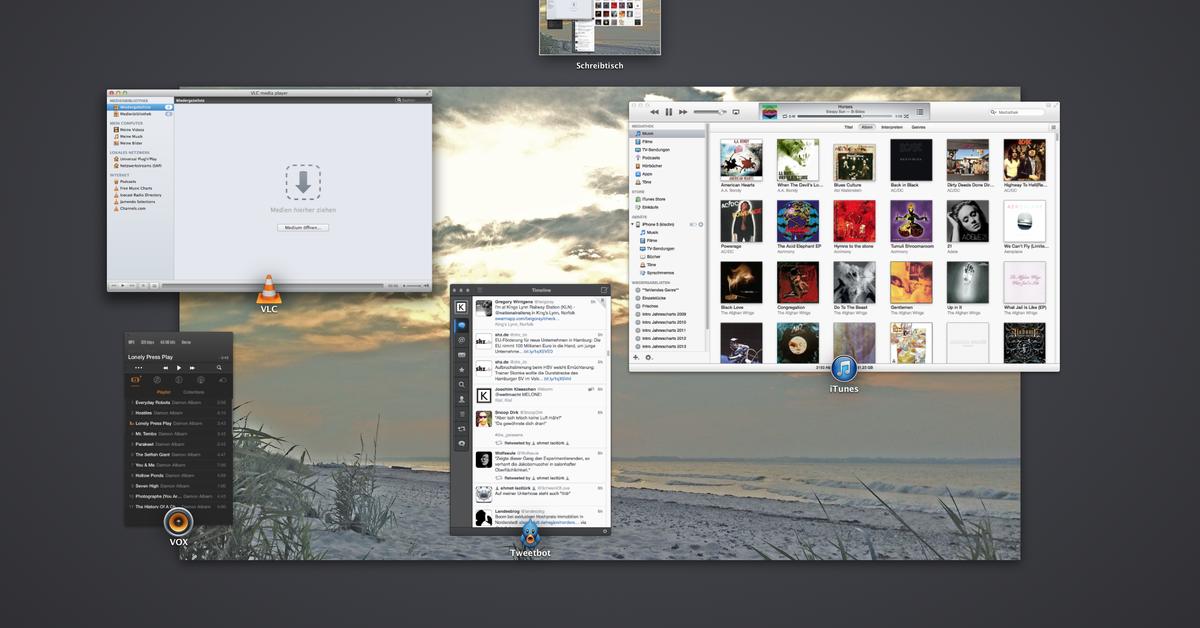Select The Selfish Giant track in VOX

click(178, 454)
